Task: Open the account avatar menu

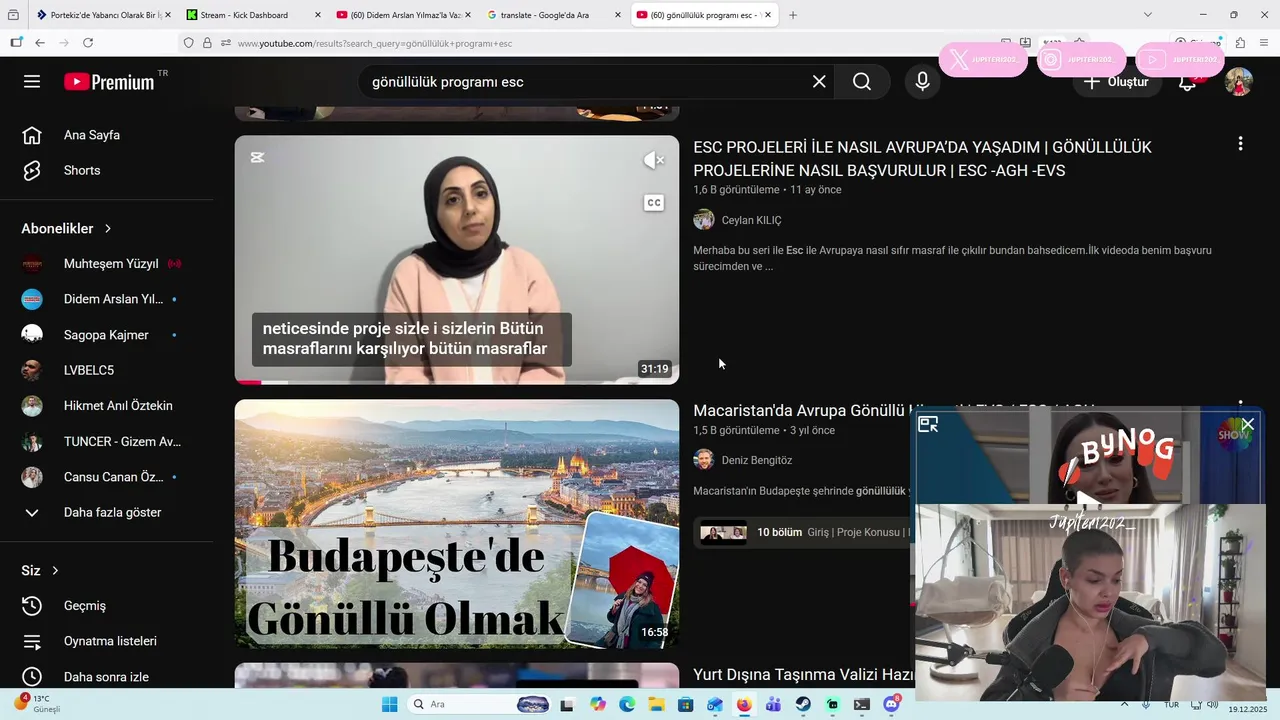Action: point(1239,82)
